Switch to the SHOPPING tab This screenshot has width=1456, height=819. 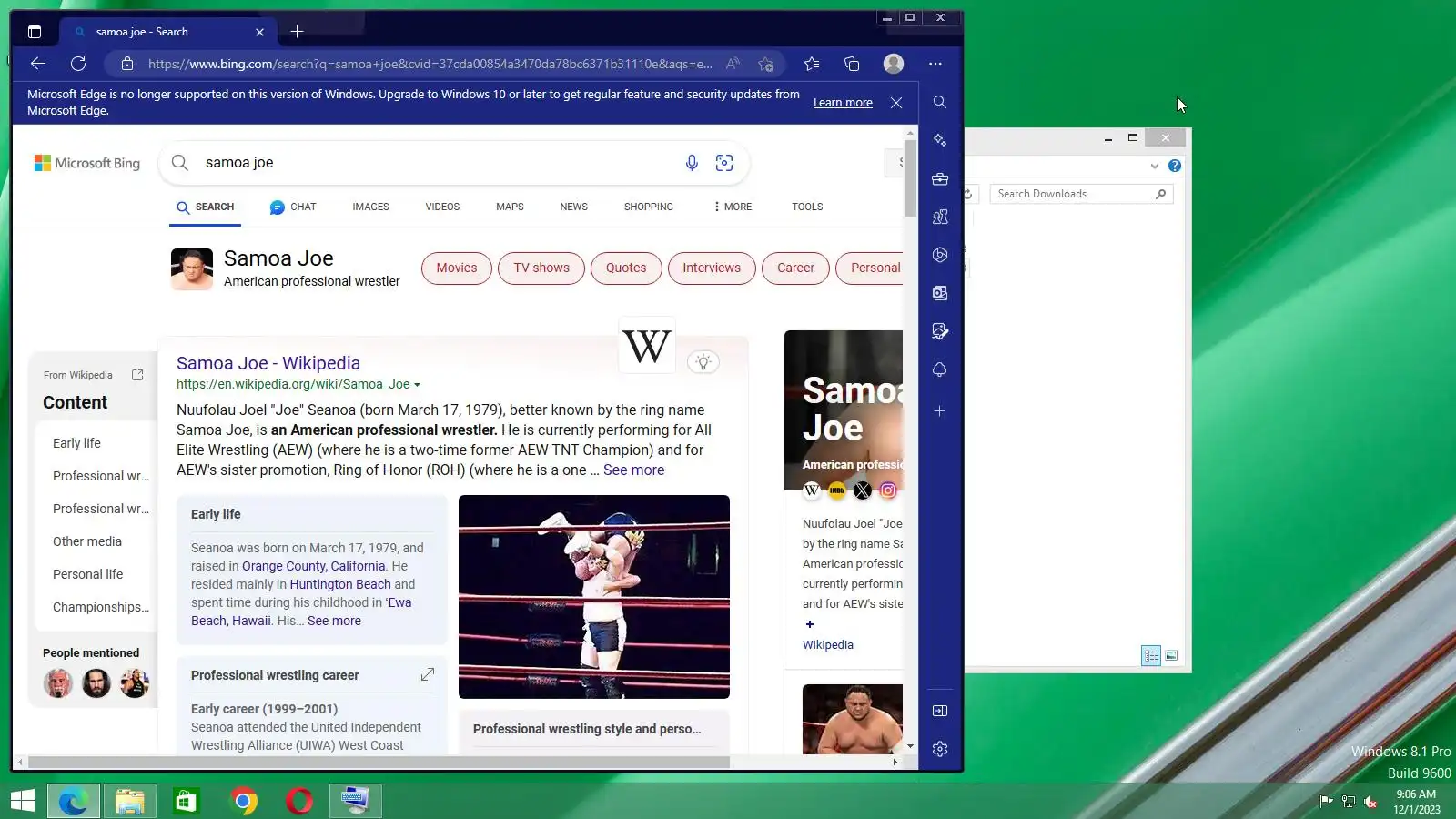[649, 207]
